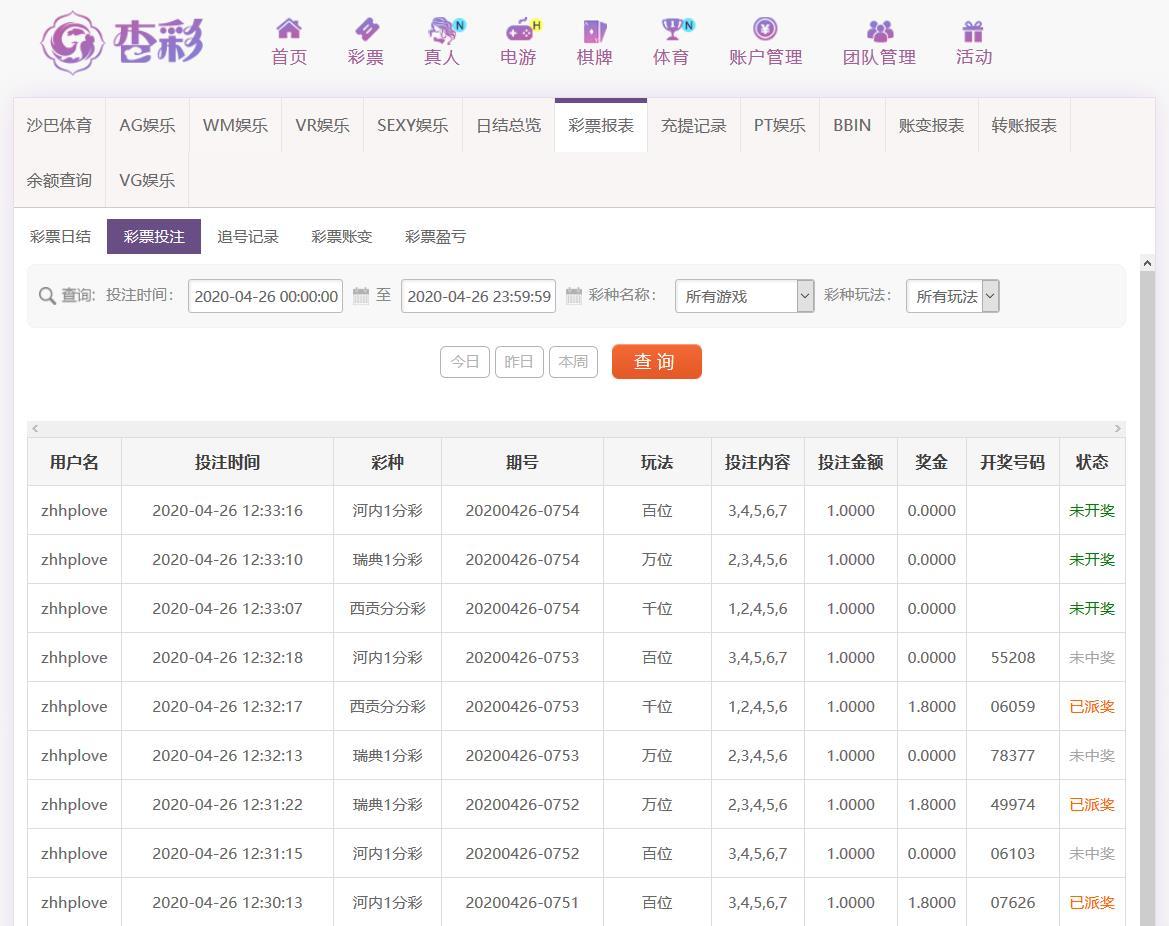This screenshot has height=926, width=1169.
Task: Select the 真人 live dealer icon
Action: pyautogui.click(x=441, y=30)
